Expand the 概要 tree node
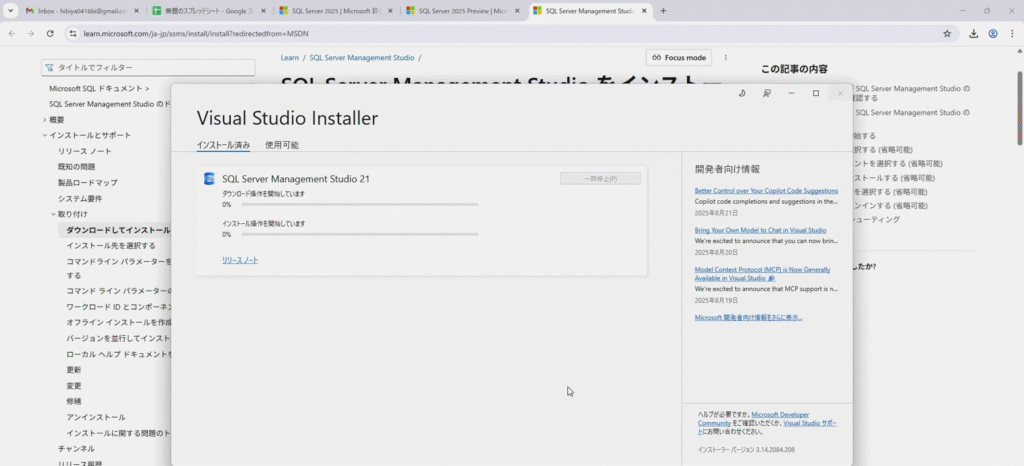The width and height of the screenshot is (1024, 466). [44, 120]
